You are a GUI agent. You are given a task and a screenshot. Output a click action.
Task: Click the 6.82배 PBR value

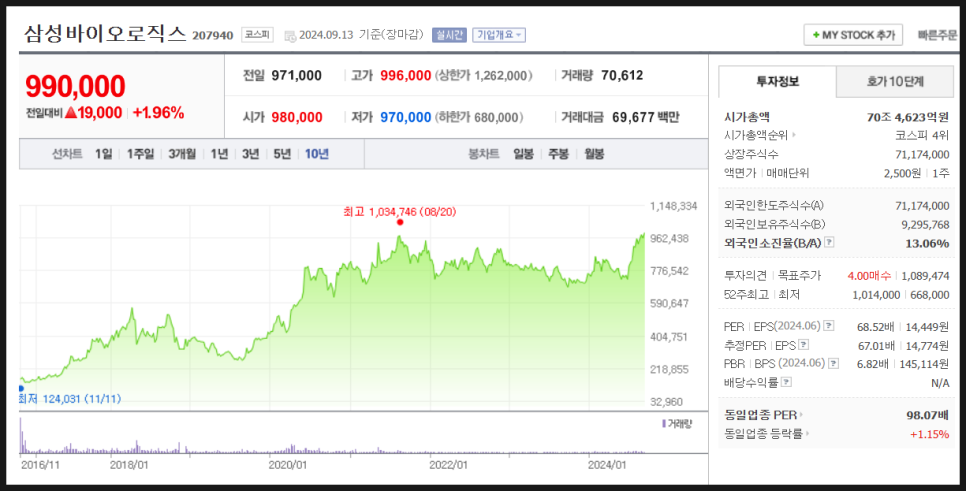point(872,364)
